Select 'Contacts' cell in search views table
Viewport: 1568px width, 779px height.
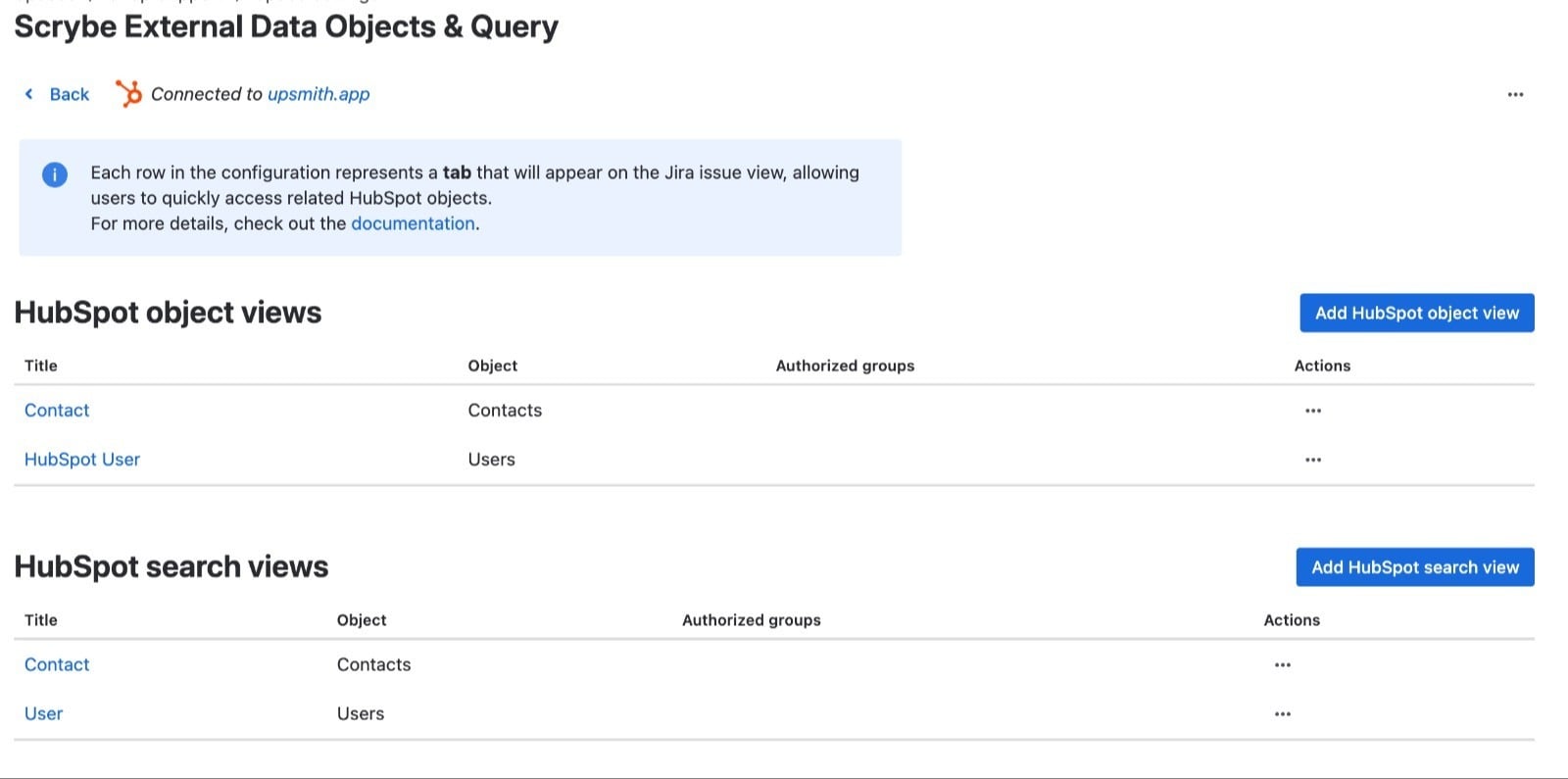pos(373,664)
